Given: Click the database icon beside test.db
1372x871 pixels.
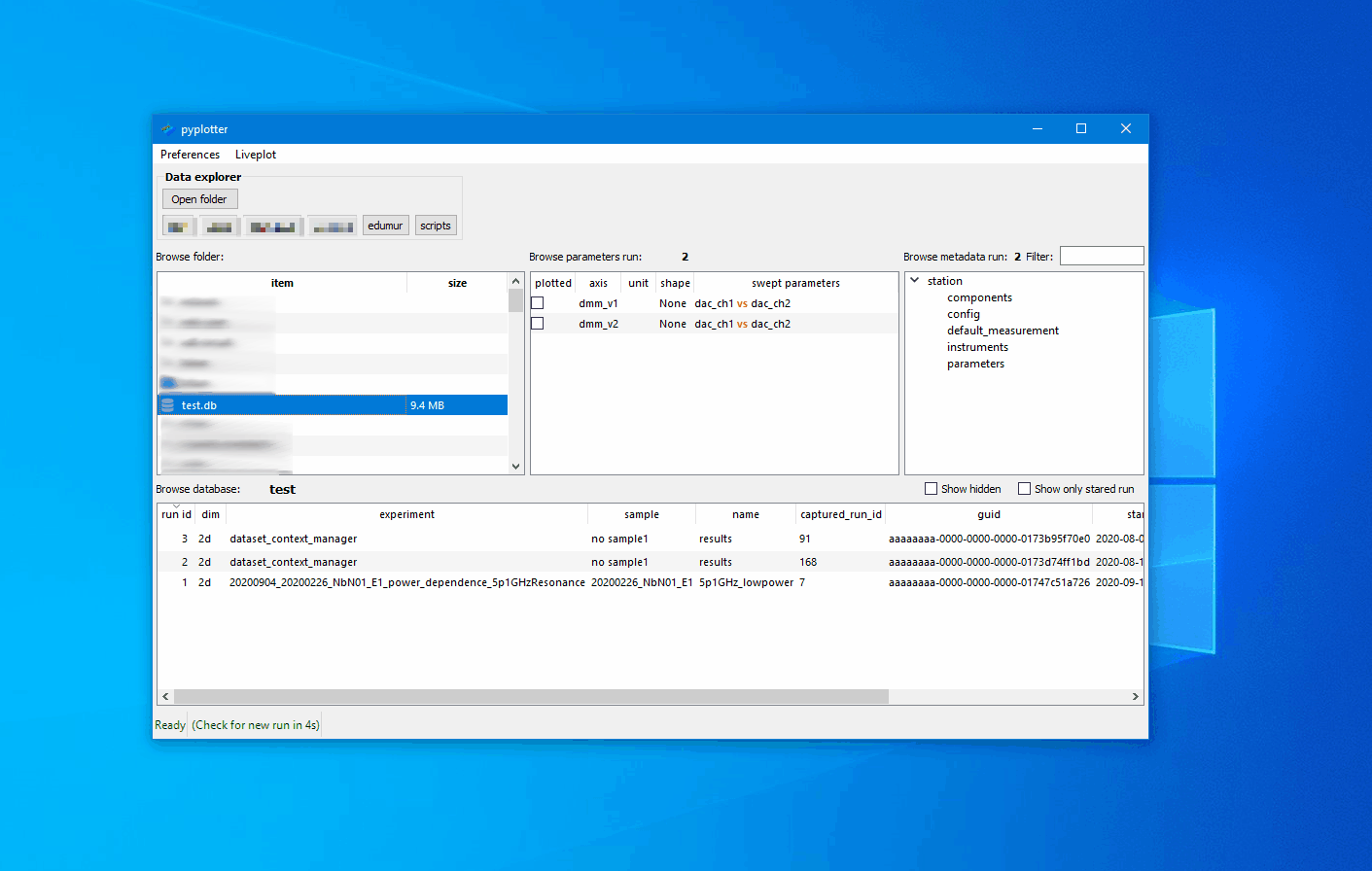Looking at the screenshot, I should pos(167,405).
